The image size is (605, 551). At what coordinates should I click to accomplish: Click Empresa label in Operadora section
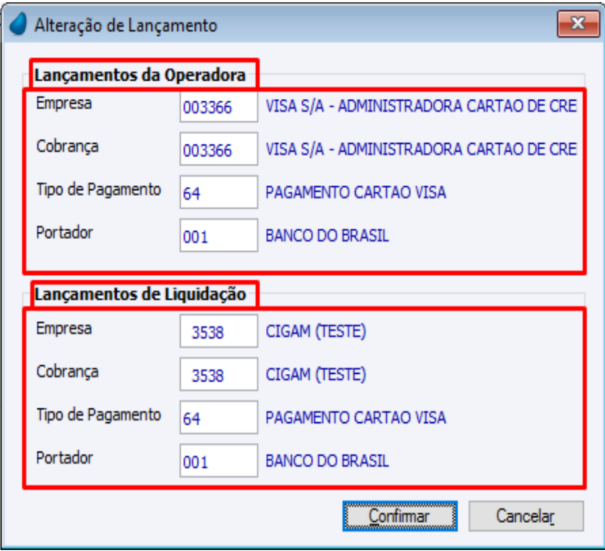point(64,103)
